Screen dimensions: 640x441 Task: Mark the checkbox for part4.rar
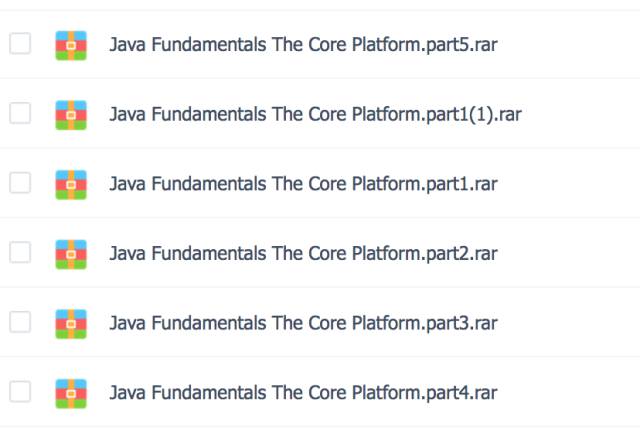tap(20, 392)
